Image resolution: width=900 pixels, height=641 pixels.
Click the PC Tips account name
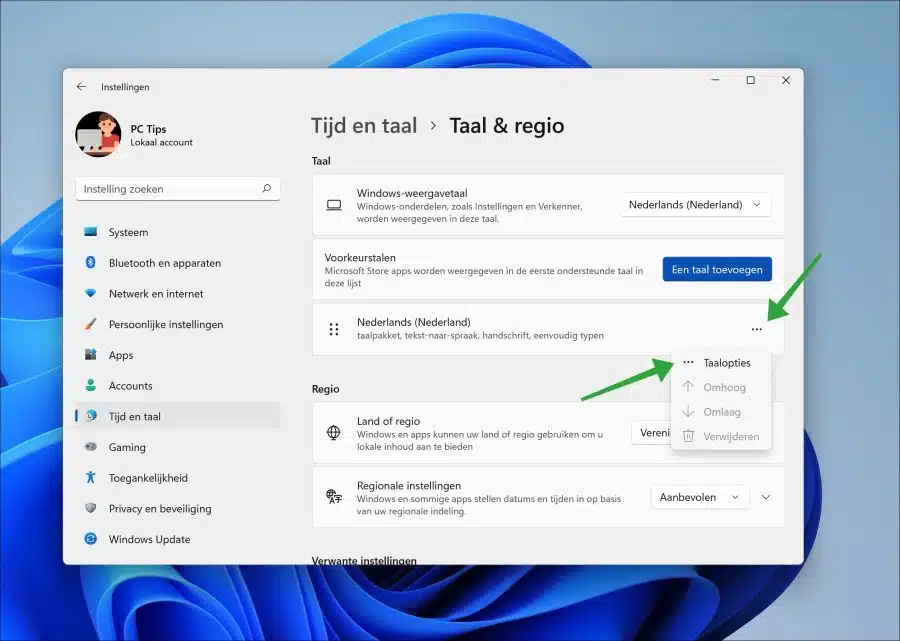tap(148, 129)
